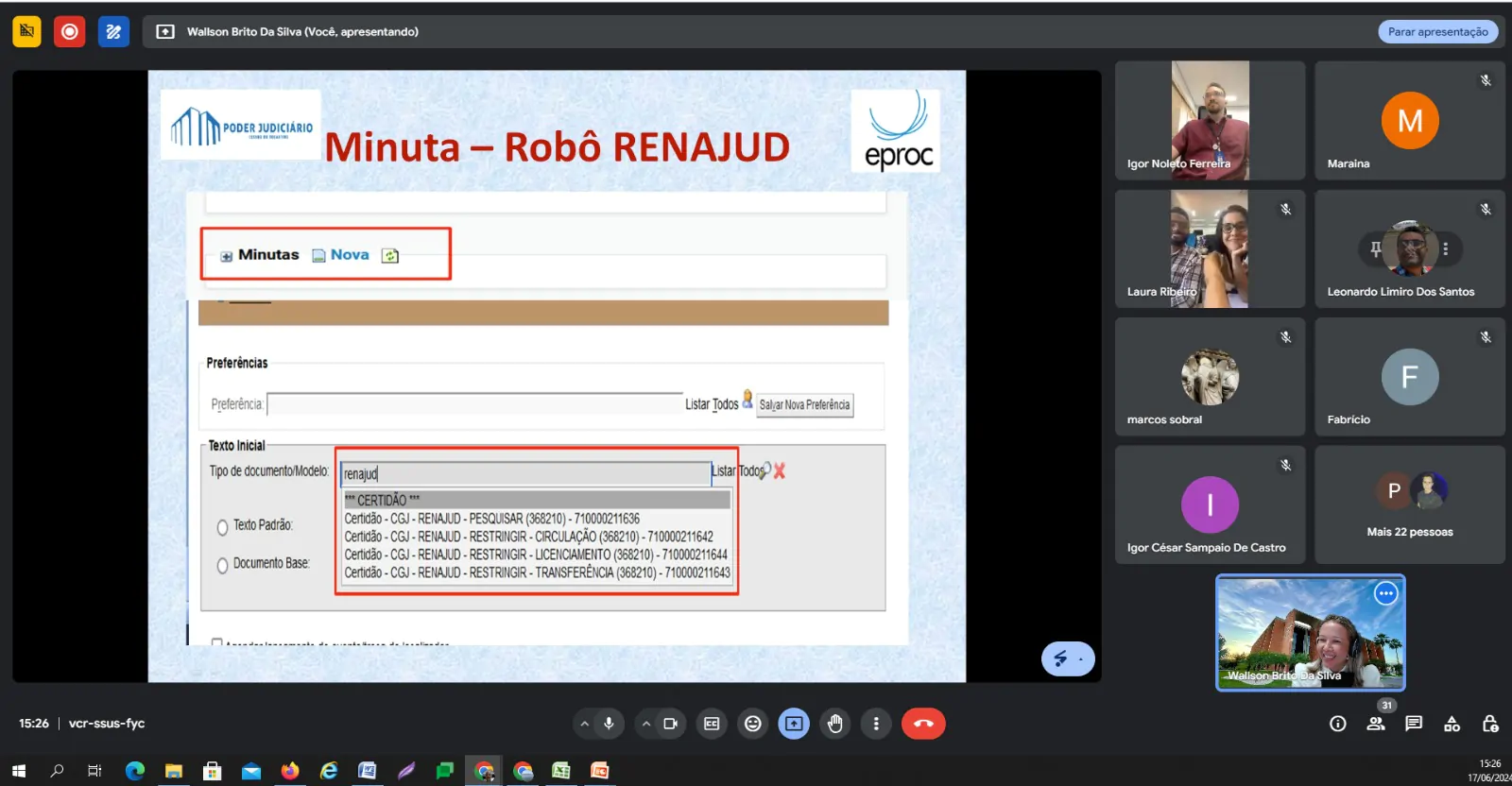The image size is (1512, 786).
Task: Toggle the microphone mute button
Action: (609, 724)
